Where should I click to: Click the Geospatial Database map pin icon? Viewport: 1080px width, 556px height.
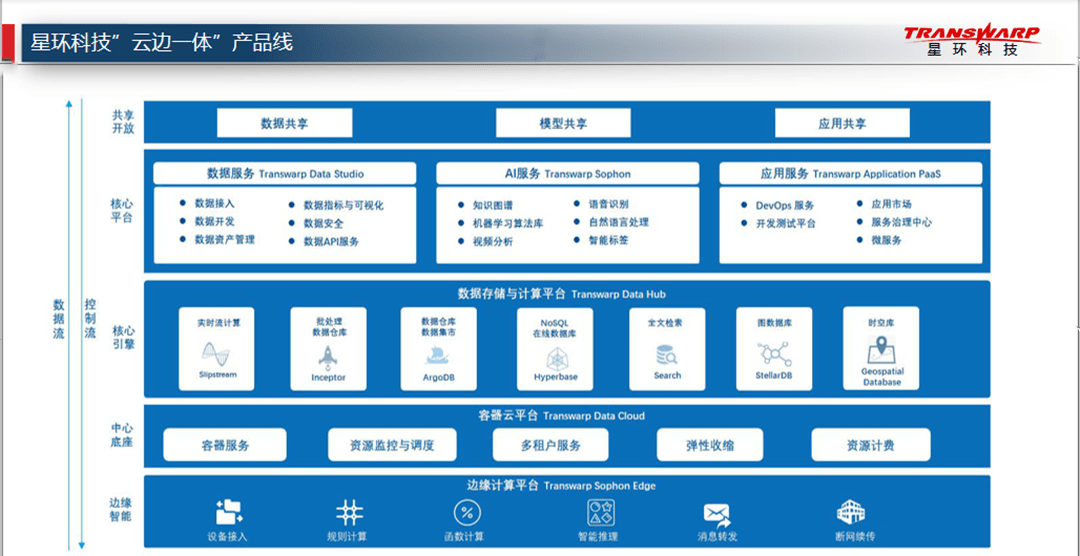pyautogui.click(x=882, y=349)
